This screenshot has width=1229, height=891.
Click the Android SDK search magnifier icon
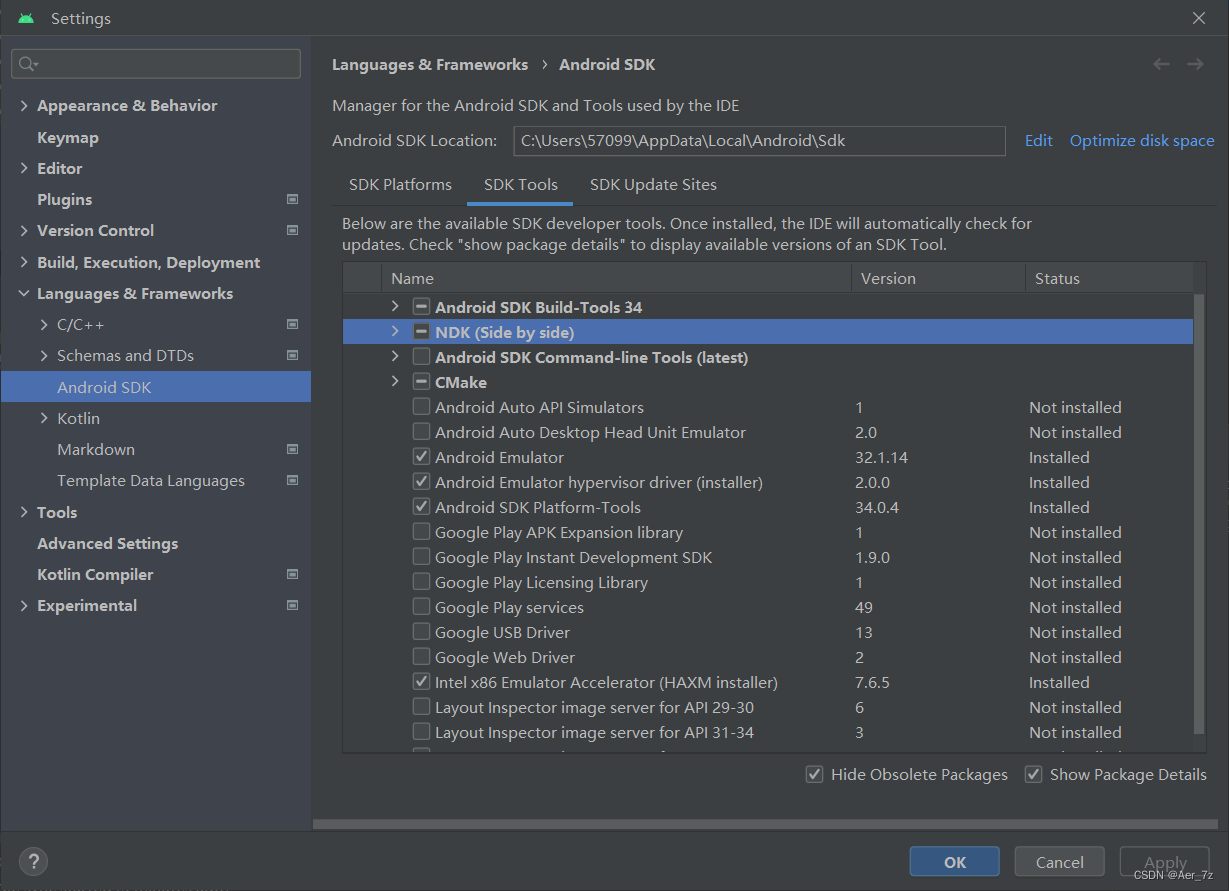[x=27, y=63]
